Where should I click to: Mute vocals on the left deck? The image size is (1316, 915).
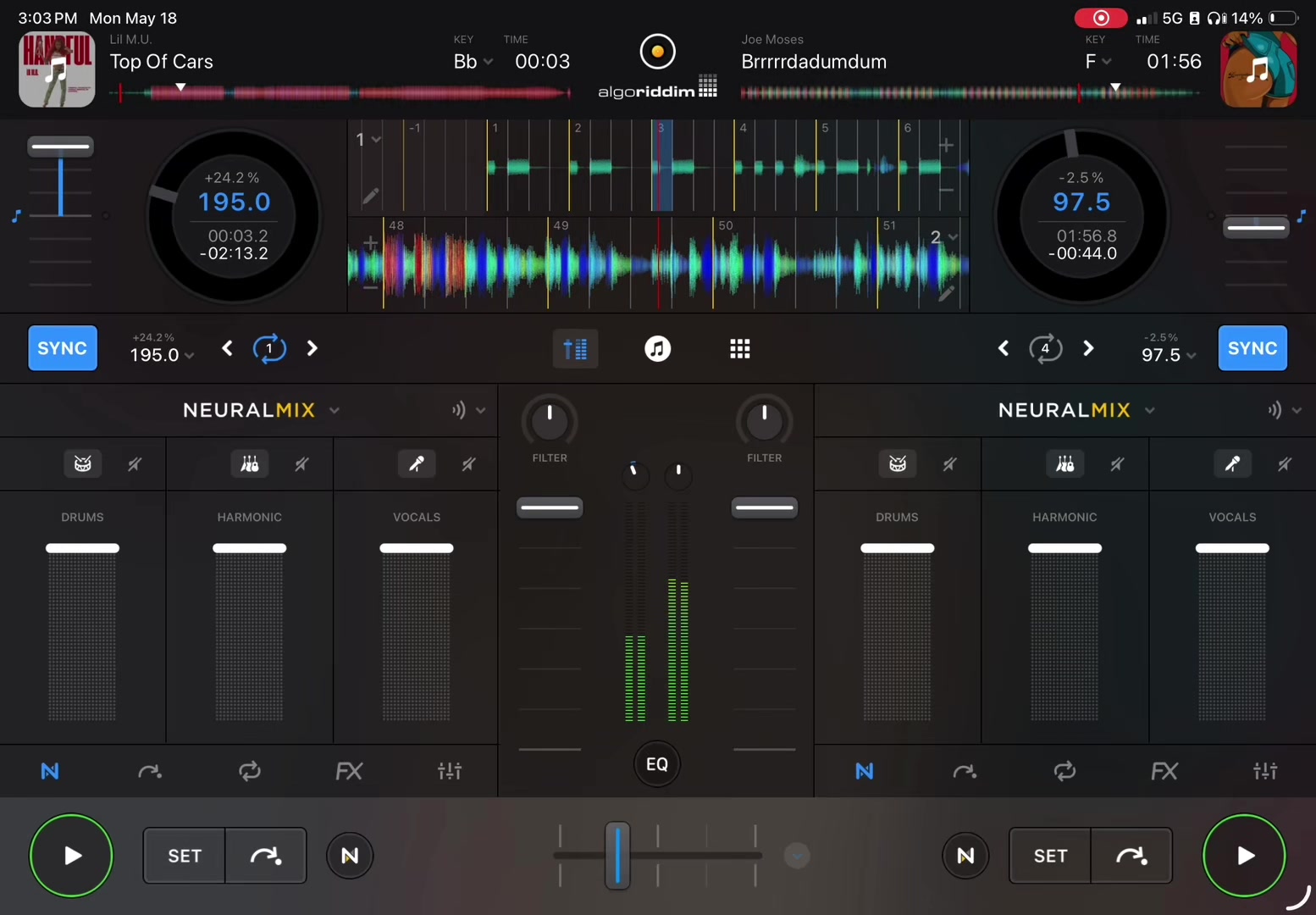(x=468, y=463)
